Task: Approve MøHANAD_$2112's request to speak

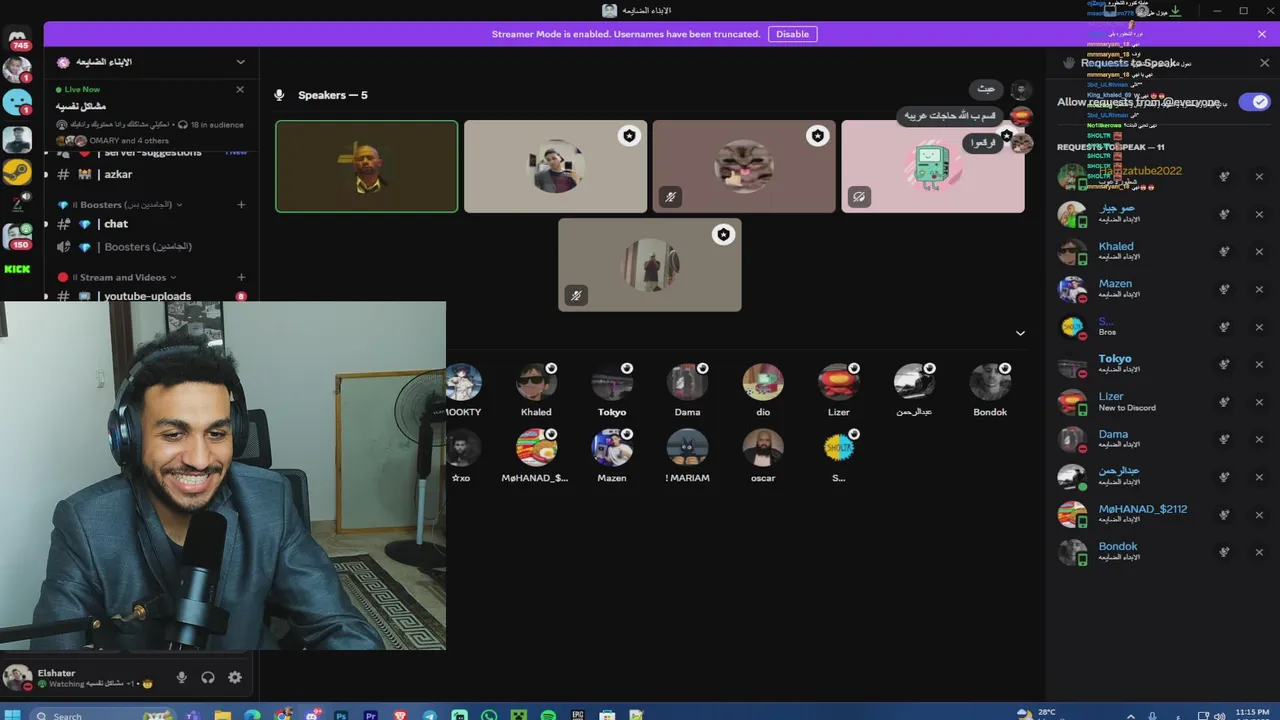Action: (1224, 515)
